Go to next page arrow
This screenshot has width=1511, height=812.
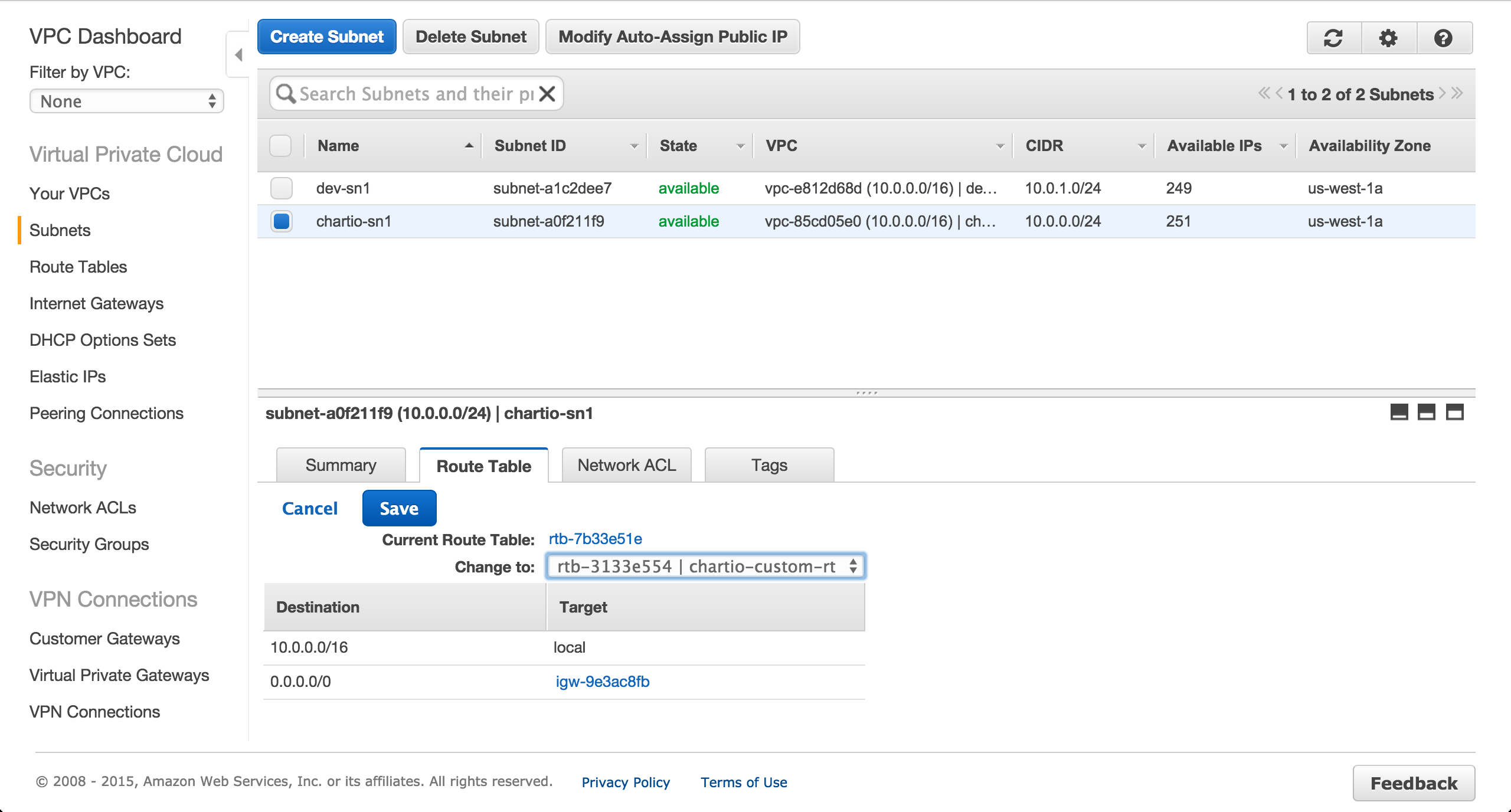point(1443,93)
